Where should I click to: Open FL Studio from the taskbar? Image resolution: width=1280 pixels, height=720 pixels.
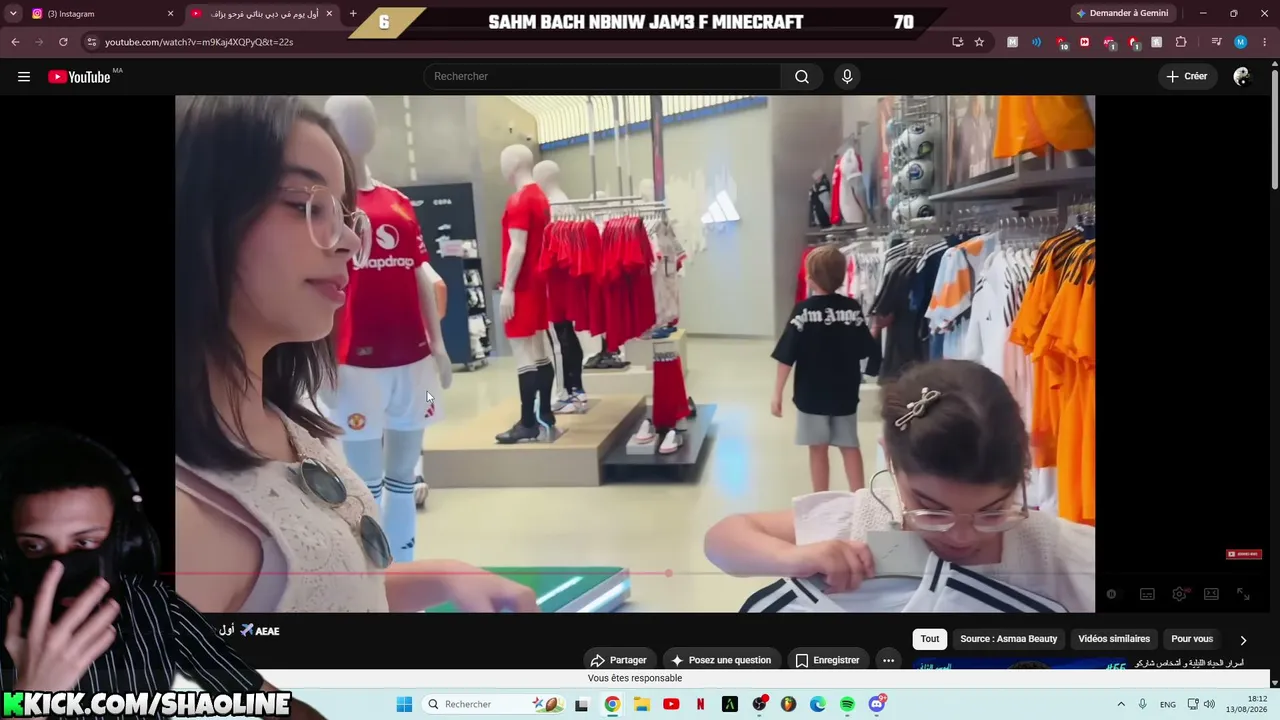[x=788, y=704]
